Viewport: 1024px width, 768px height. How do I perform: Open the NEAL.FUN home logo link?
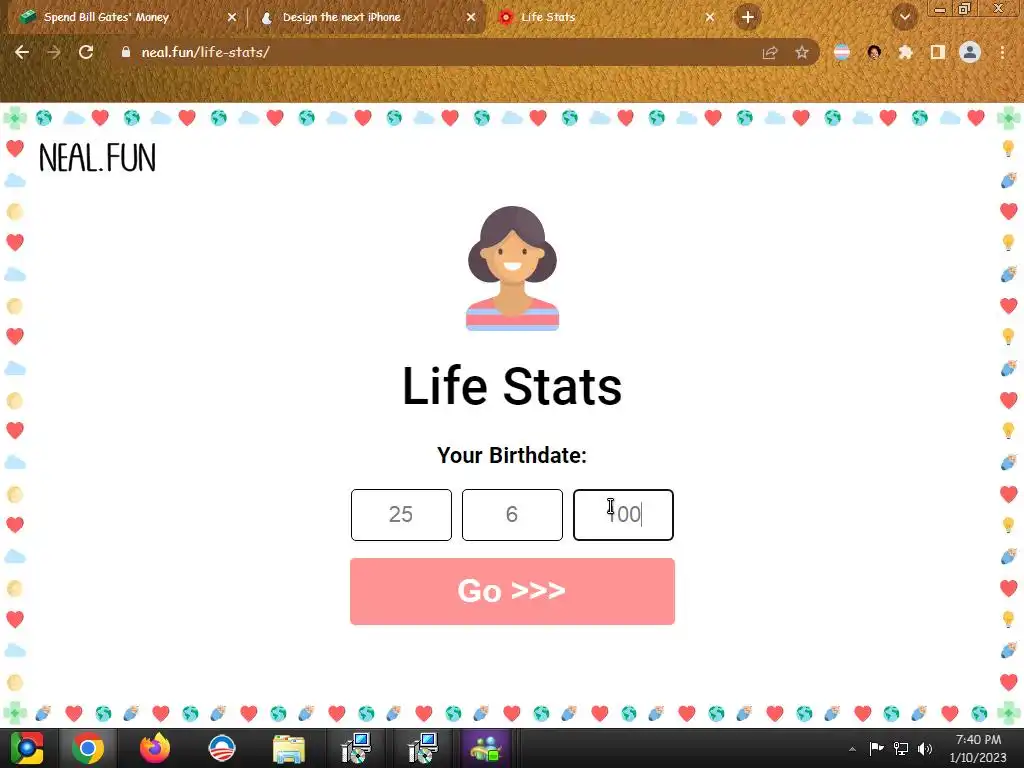coord(97,158)
